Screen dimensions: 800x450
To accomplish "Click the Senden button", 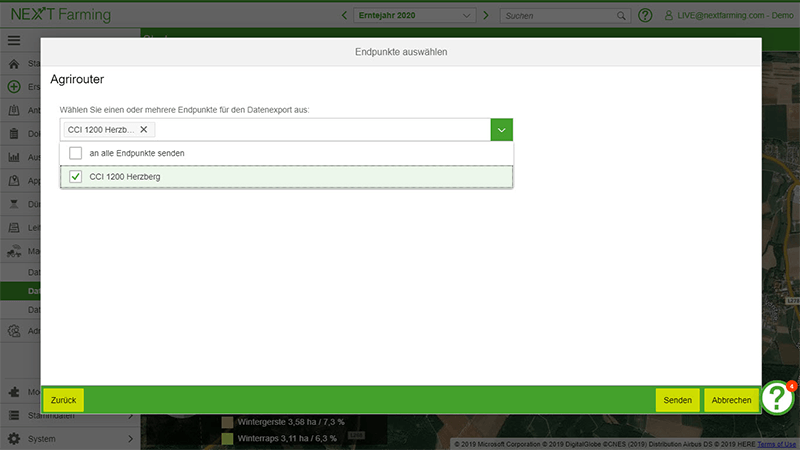I will pos(678,400).
